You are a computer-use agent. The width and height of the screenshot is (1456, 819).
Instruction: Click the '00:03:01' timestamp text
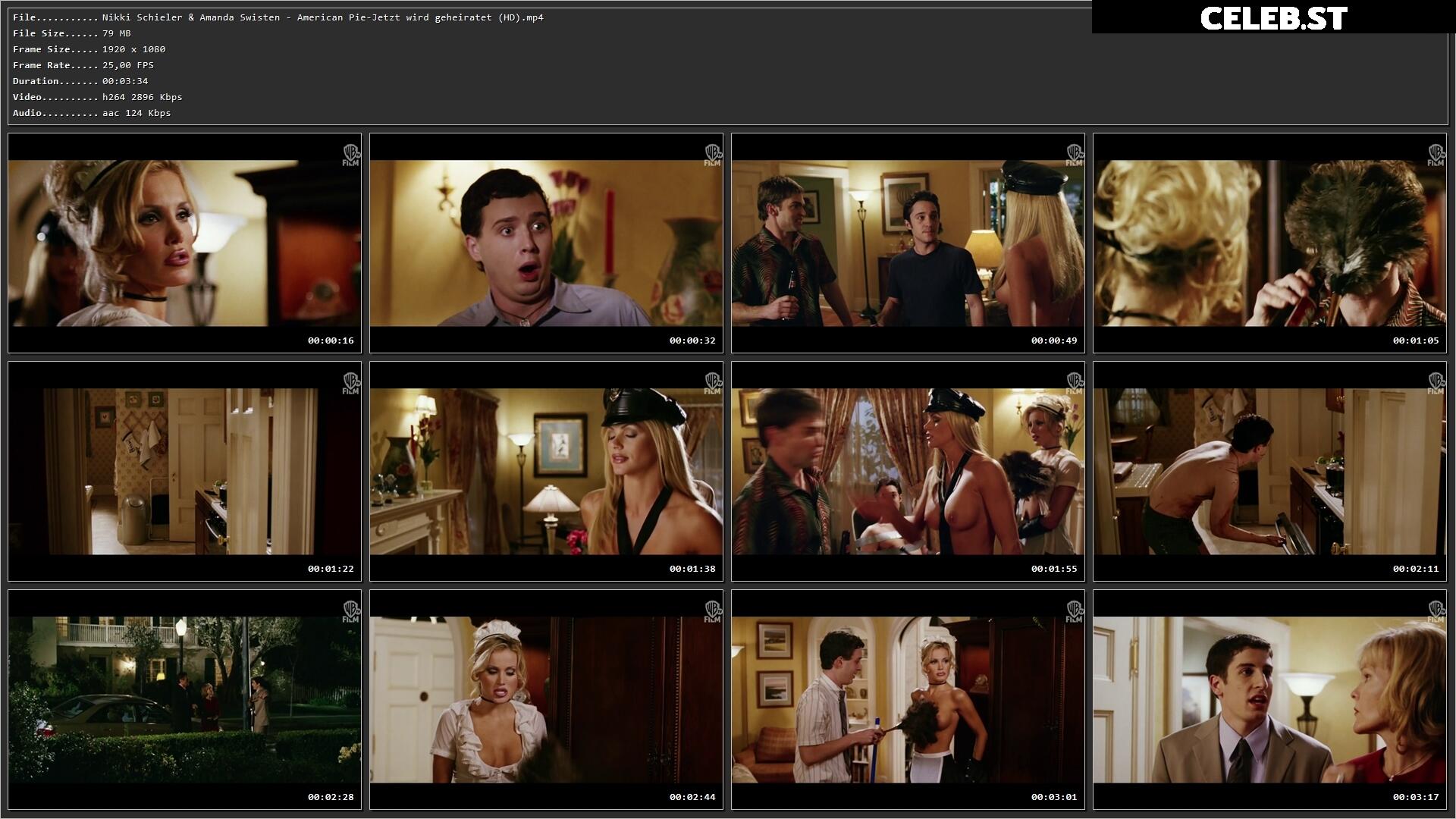(x=1054, y=797)
